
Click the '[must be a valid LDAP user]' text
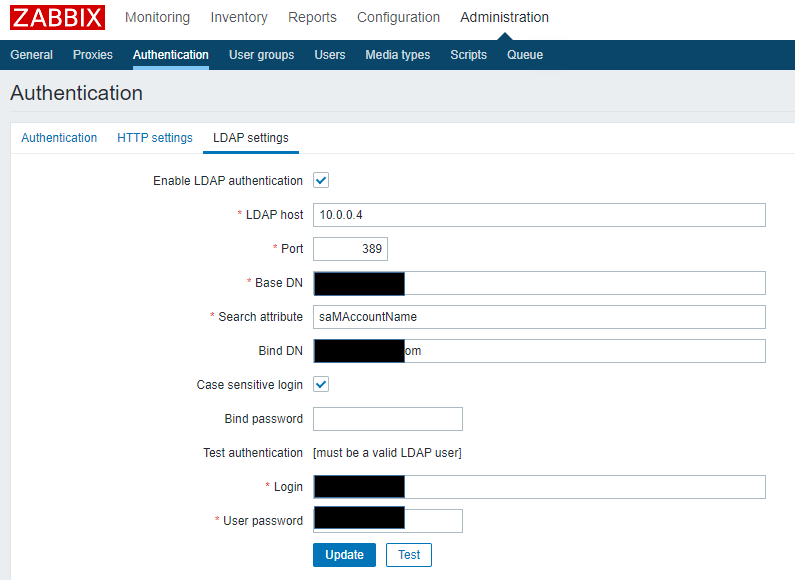387,453
